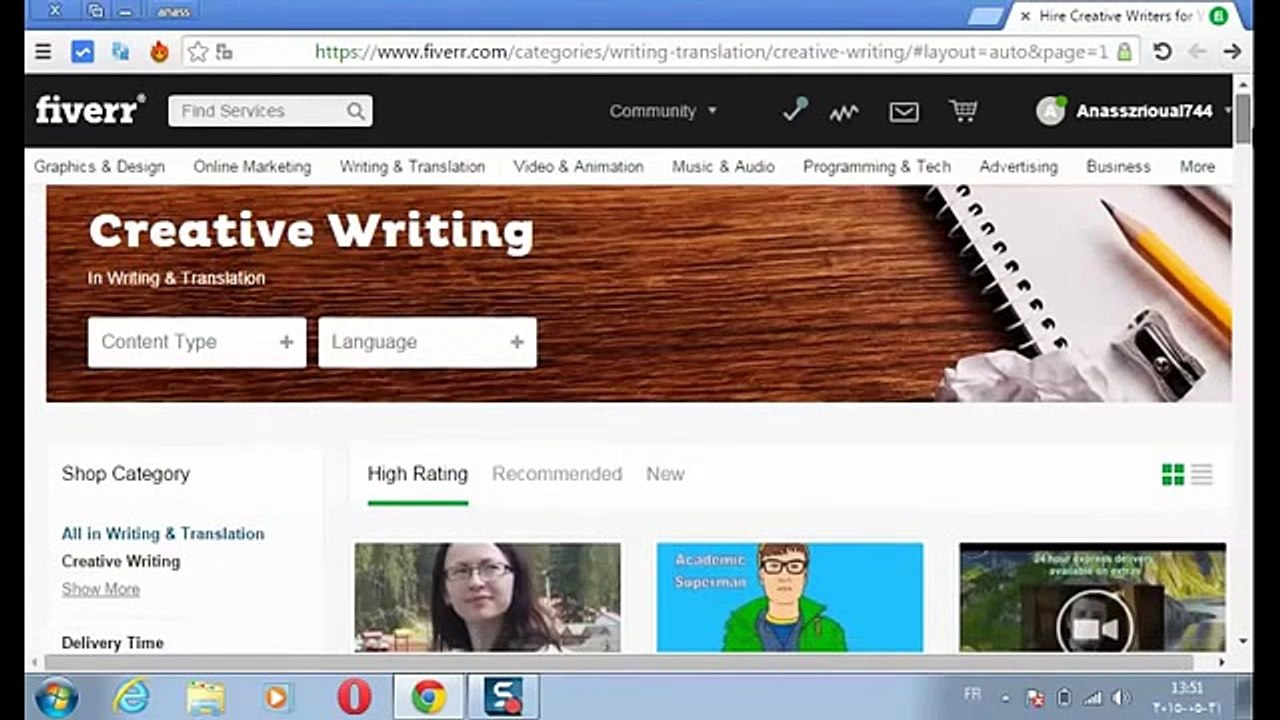Open the 24 hour express delivery video gig
Image resolution: width=1280 pixels, height=720 pixels.
click(1092, 597)
